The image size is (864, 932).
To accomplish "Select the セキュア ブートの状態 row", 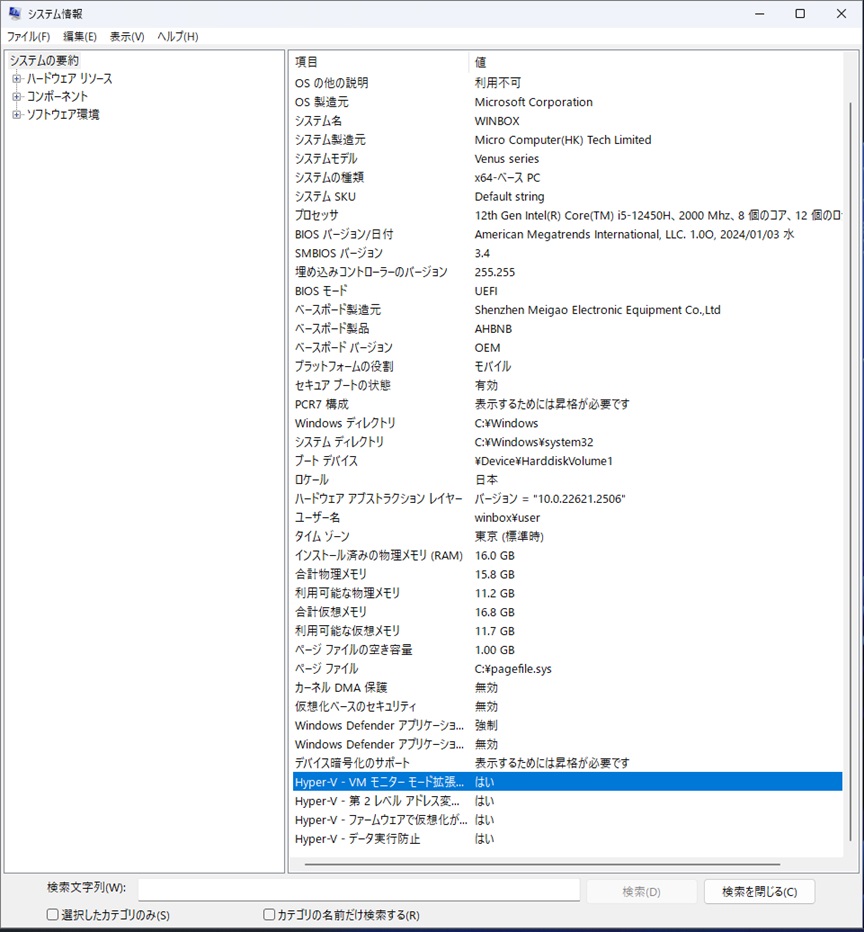I will coord(567,385).
